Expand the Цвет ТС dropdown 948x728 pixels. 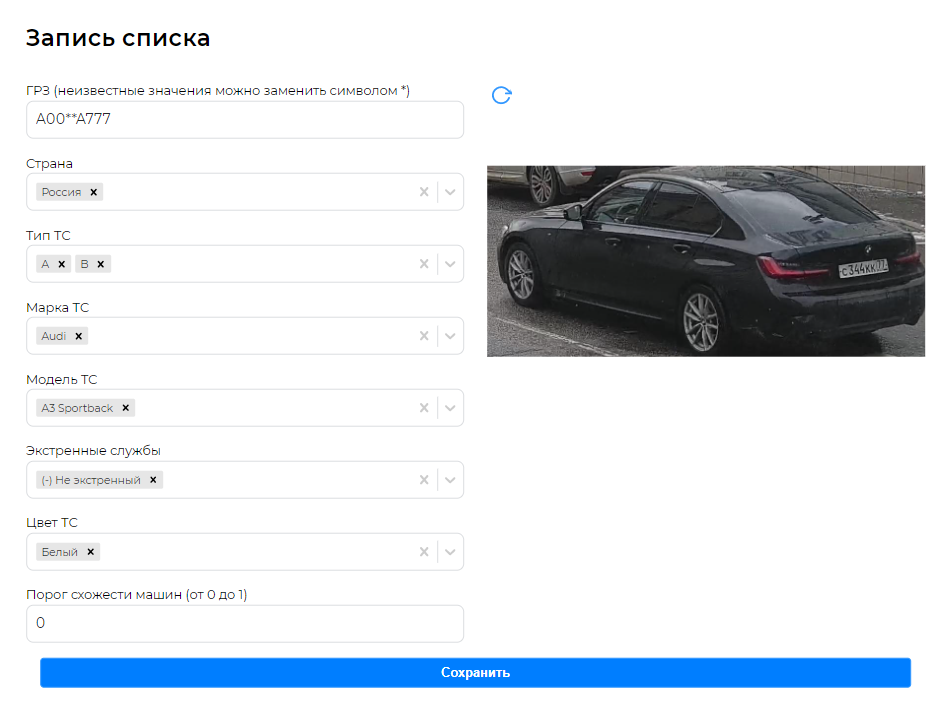coord(450,552)
